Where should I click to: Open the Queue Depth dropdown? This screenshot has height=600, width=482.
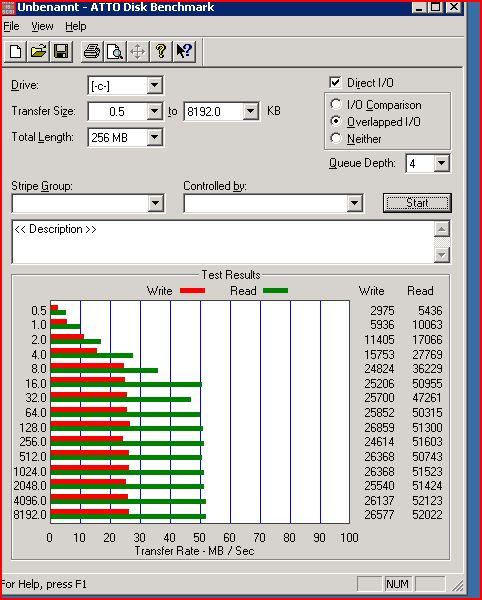[x=441, y=163]
